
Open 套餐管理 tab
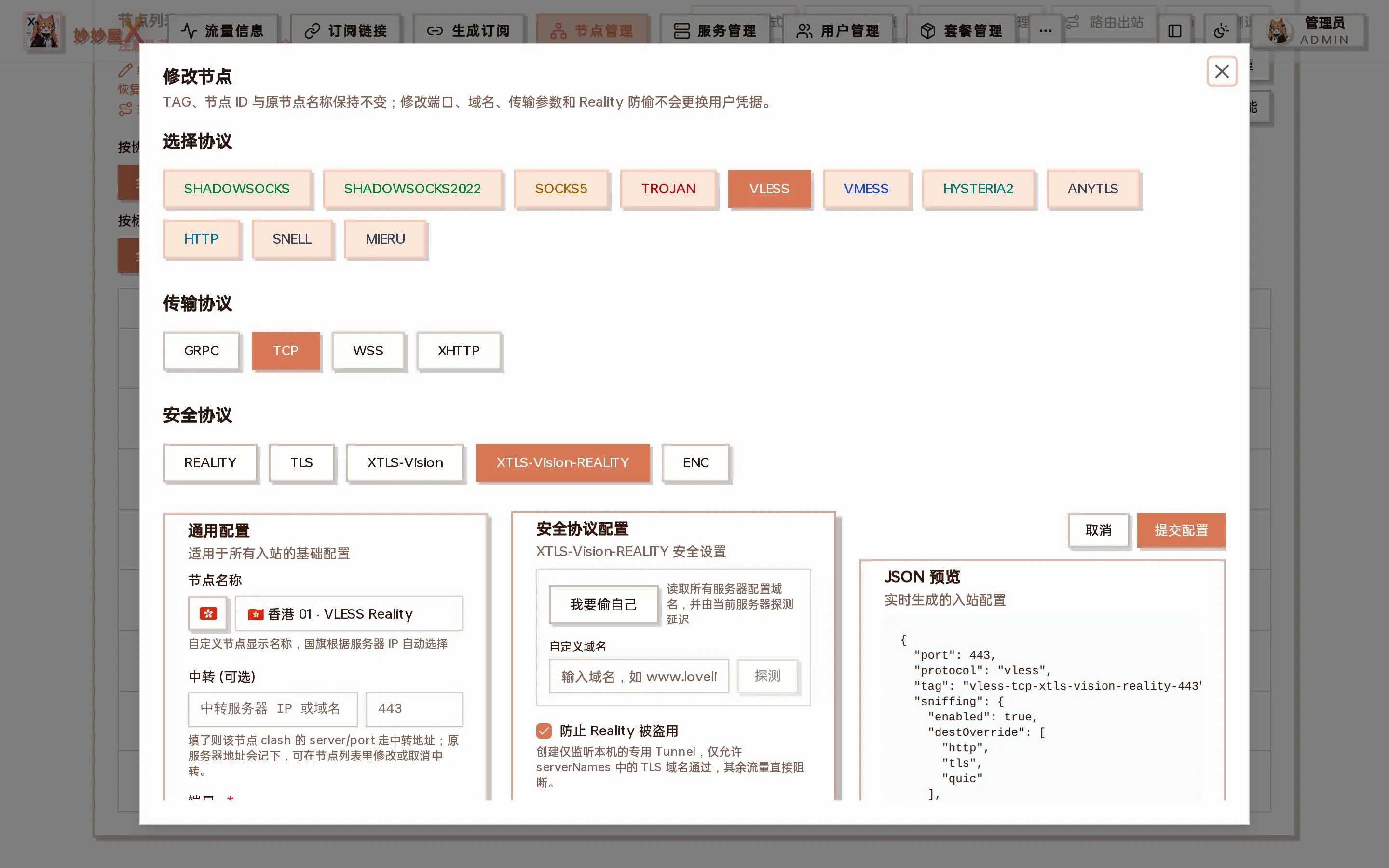pos(961,30)
